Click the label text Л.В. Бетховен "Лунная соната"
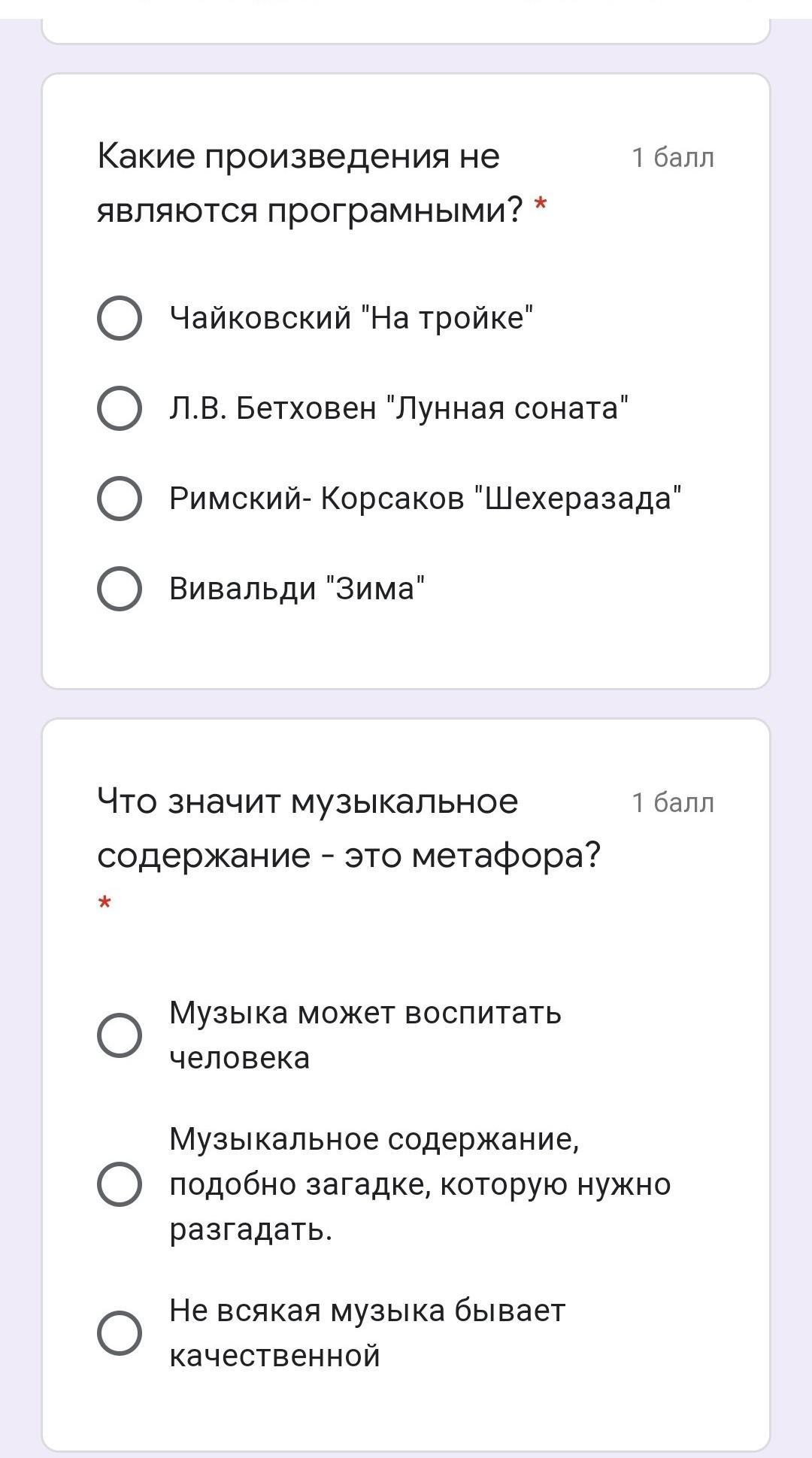 (x=398, y=408)
